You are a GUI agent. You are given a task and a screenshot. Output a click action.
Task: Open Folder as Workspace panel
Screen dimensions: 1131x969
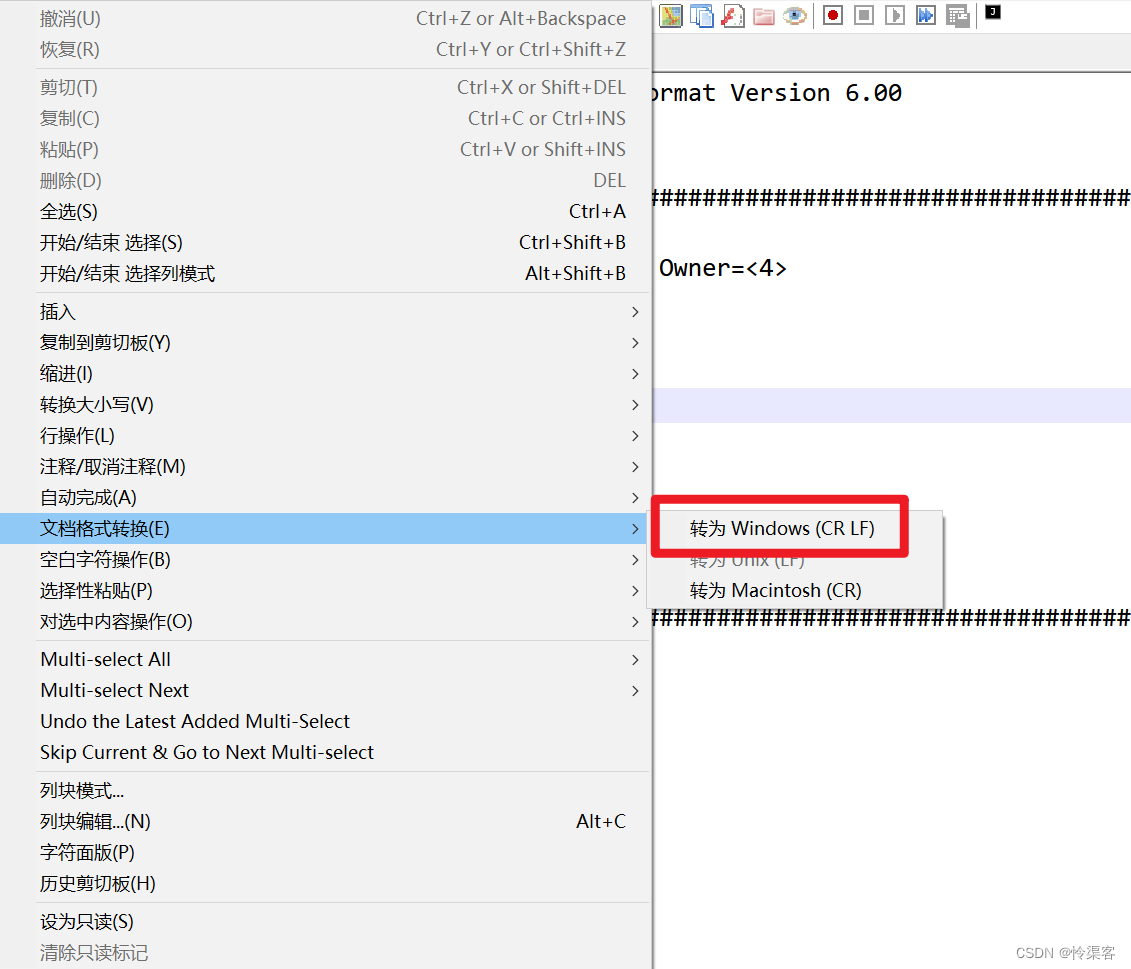[764, 15]
